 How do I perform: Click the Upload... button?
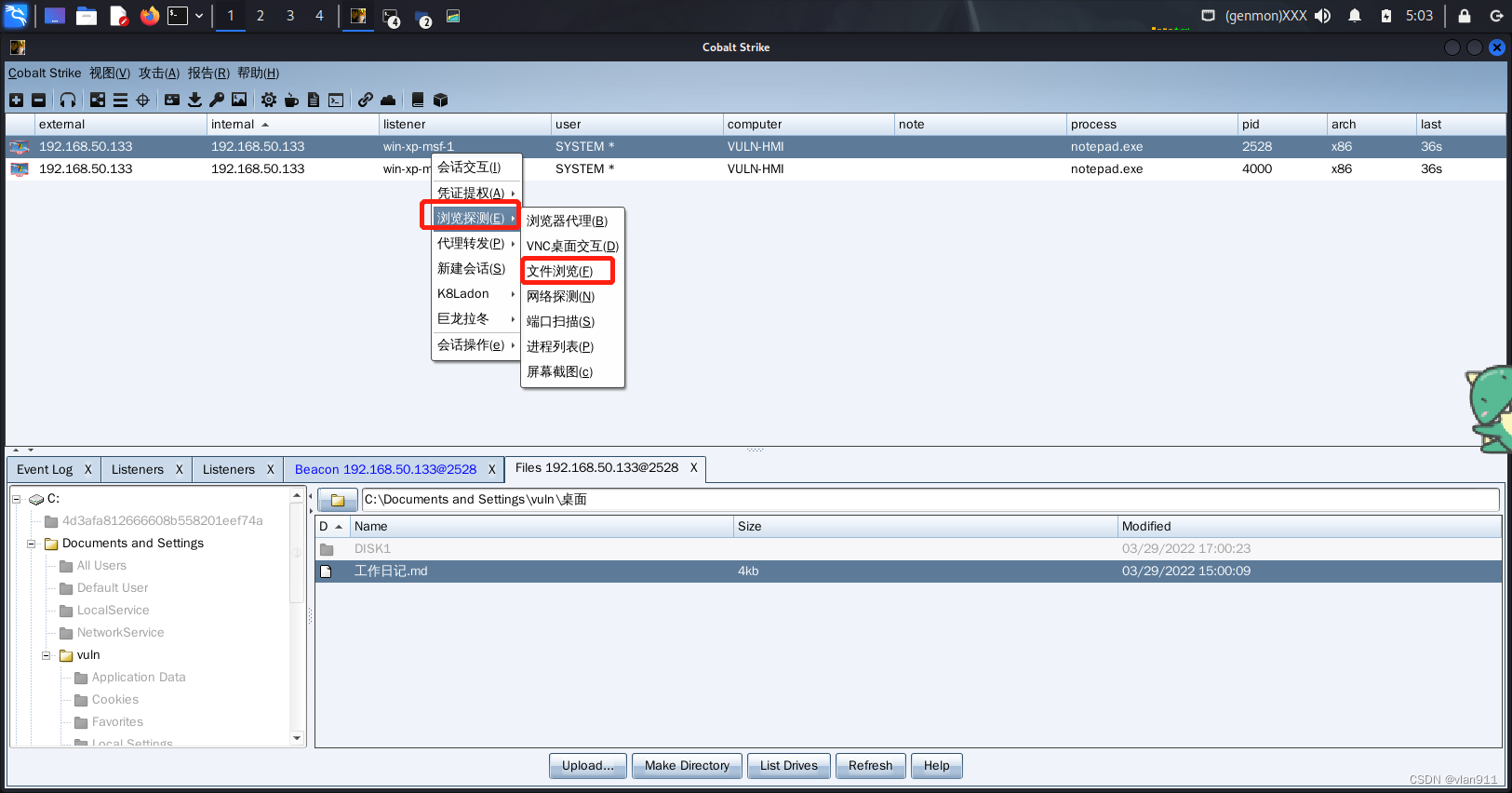click(x=588, y=766)
